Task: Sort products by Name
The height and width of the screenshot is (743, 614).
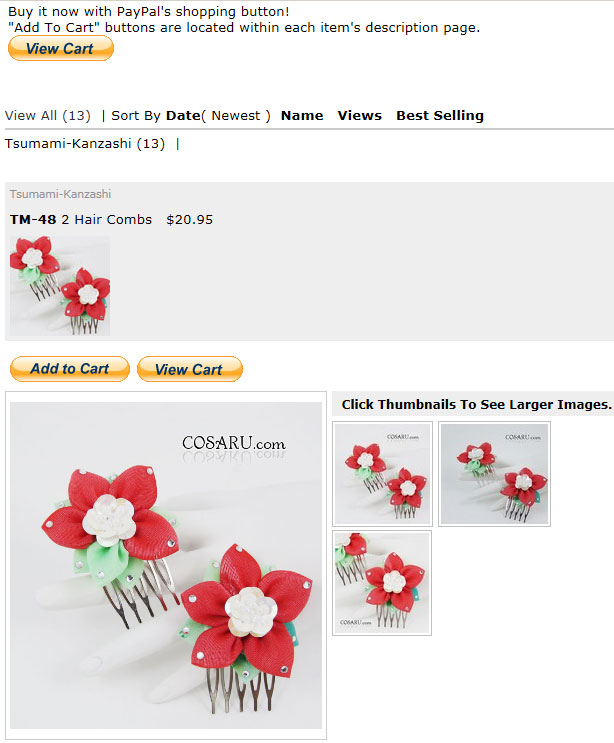Action: click(302, 116)
